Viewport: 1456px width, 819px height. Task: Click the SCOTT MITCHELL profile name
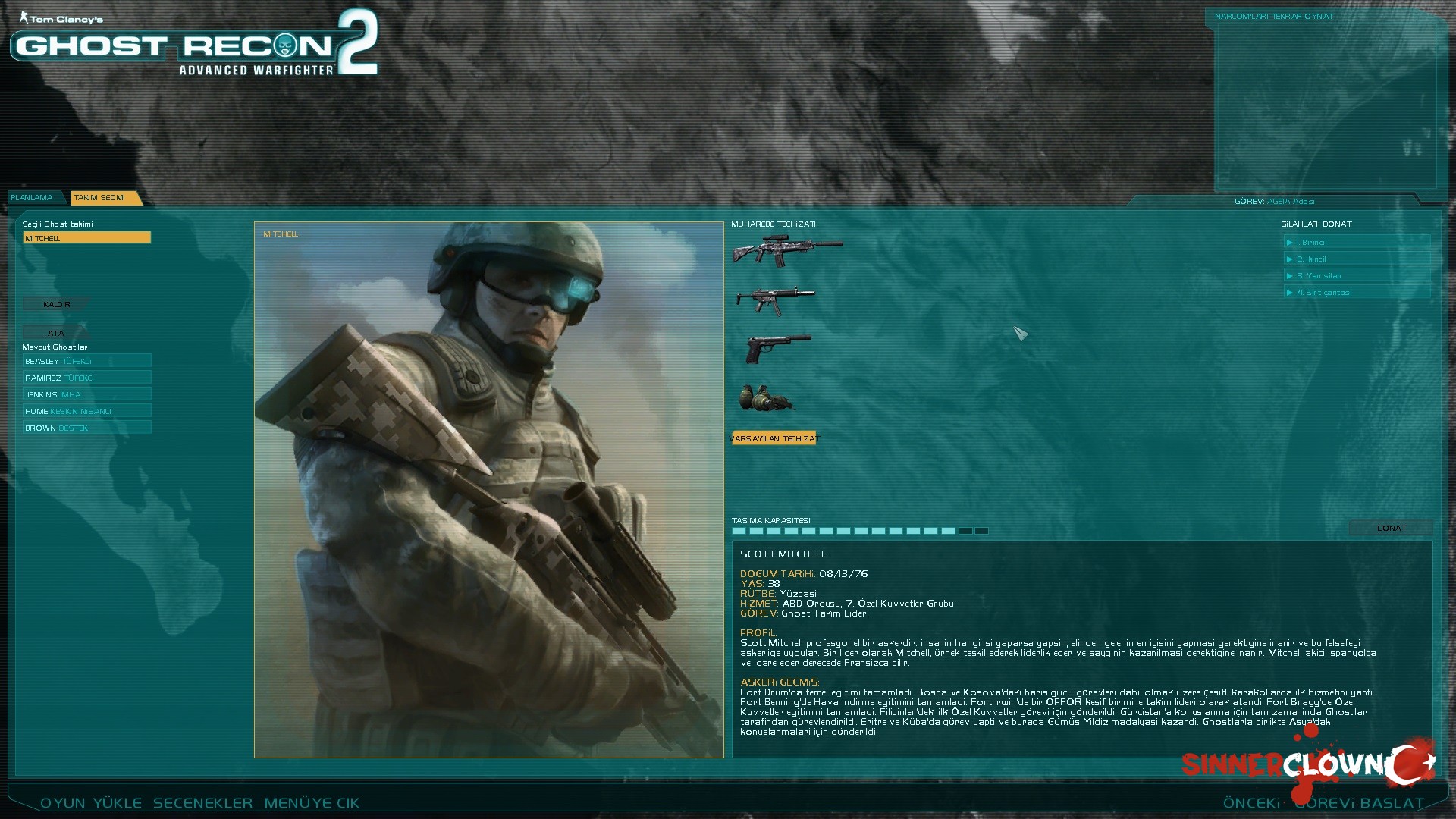(x=783, y=554)
